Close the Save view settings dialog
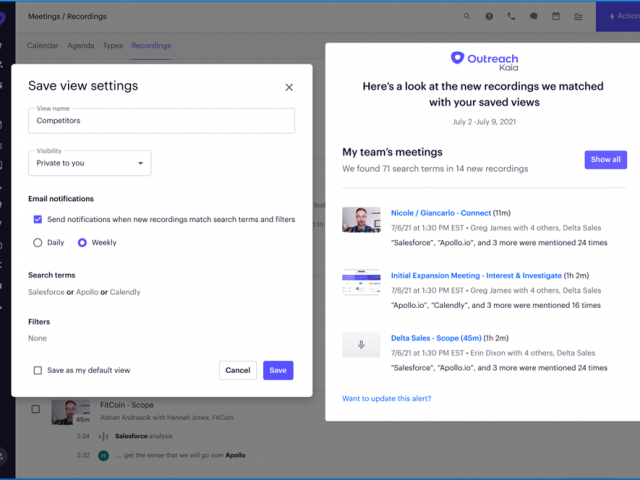Screen dimensions: 640x480 coord(289,87)
